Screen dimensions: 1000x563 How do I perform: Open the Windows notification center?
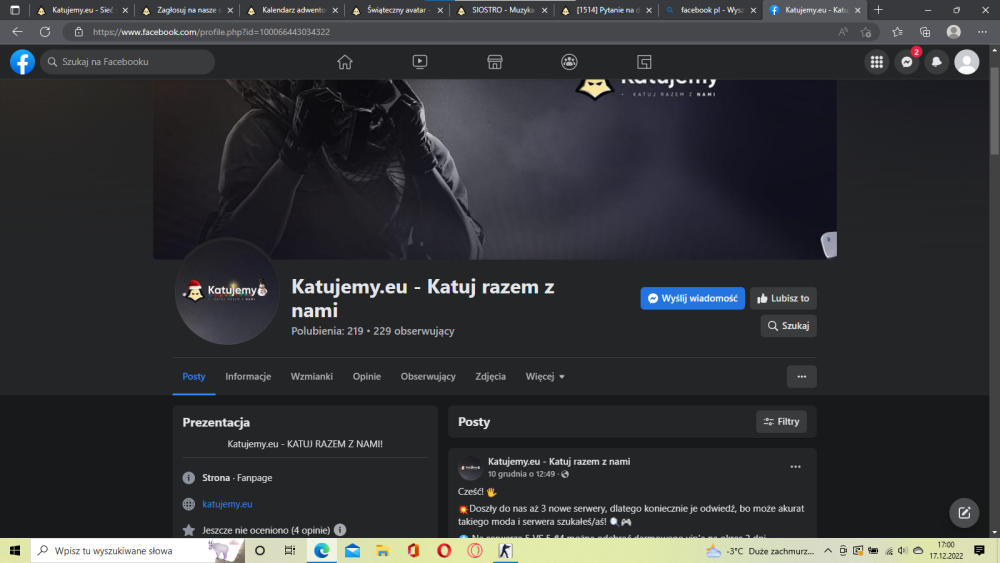(x=980, y=550)
